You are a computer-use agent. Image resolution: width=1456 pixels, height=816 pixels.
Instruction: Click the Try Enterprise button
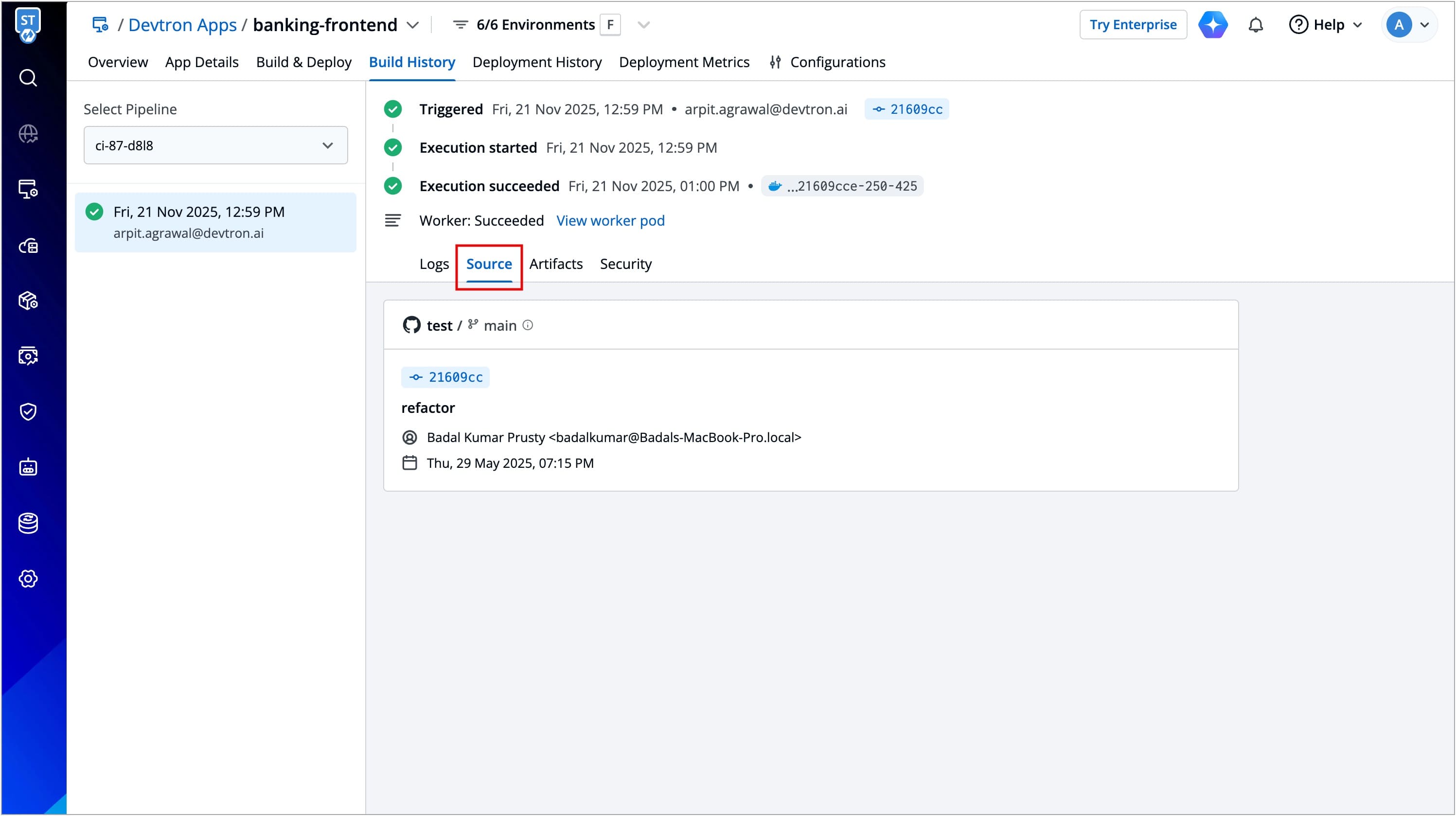click(x=1132, y=25)
